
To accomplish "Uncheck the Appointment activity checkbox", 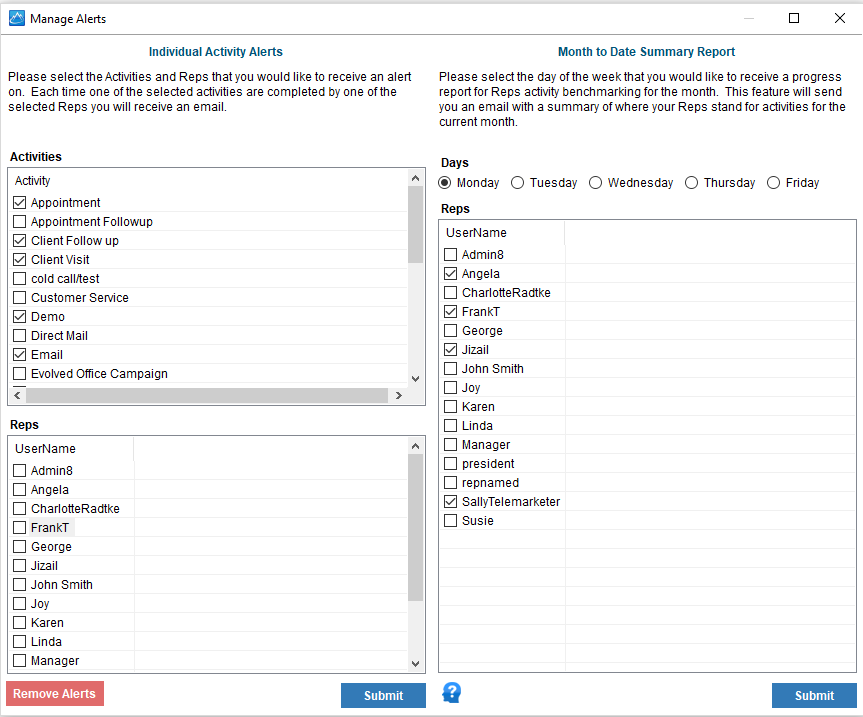I will [x=20, y=202].
